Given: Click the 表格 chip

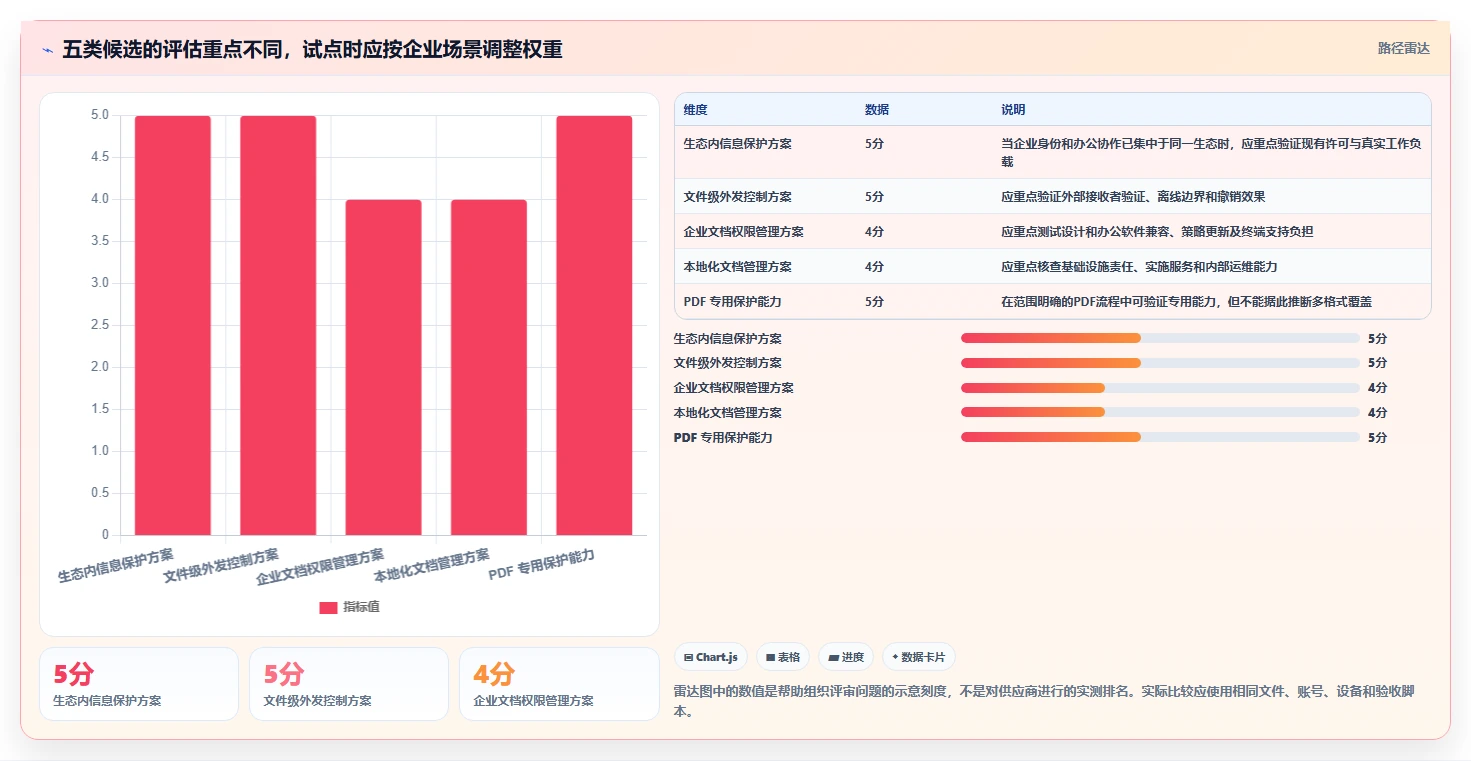Looking at the screenshot, I should tap(783, 657).
